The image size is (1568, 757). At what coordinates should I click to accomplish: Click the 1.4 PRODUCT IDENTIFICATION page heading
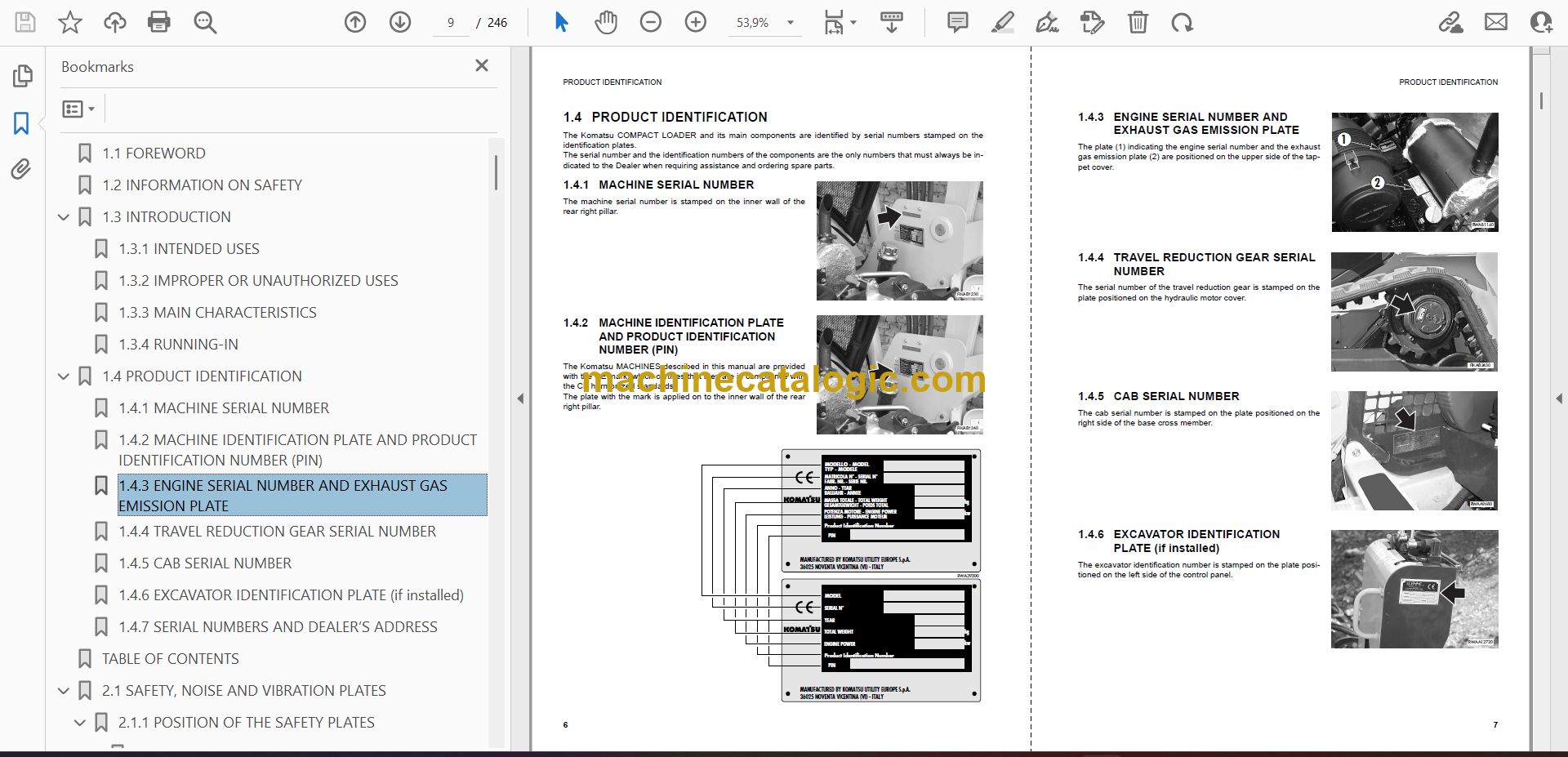(666, 117)
